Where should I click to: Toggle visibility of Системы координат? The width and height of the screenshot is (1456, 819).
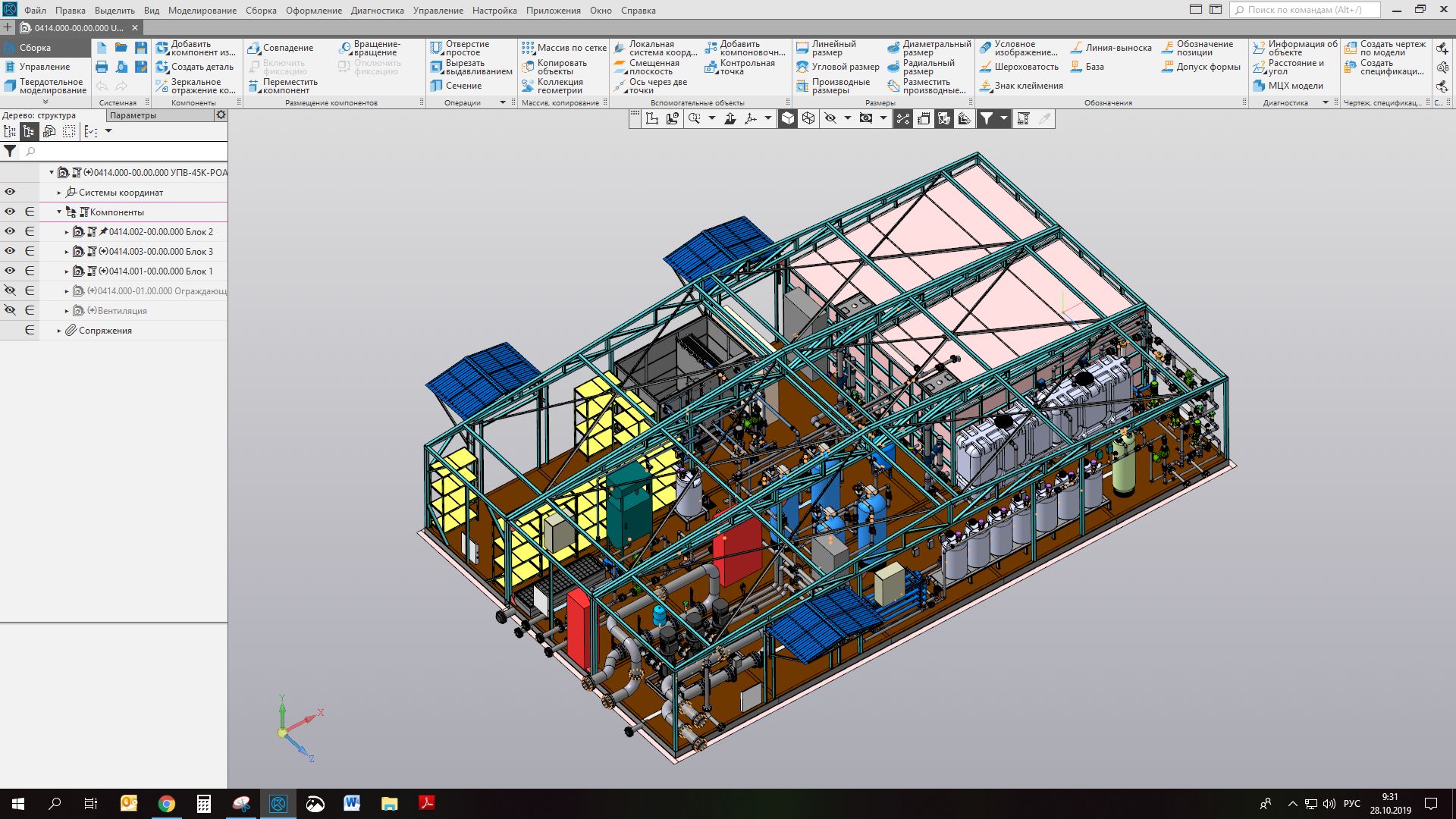(10, 192)
